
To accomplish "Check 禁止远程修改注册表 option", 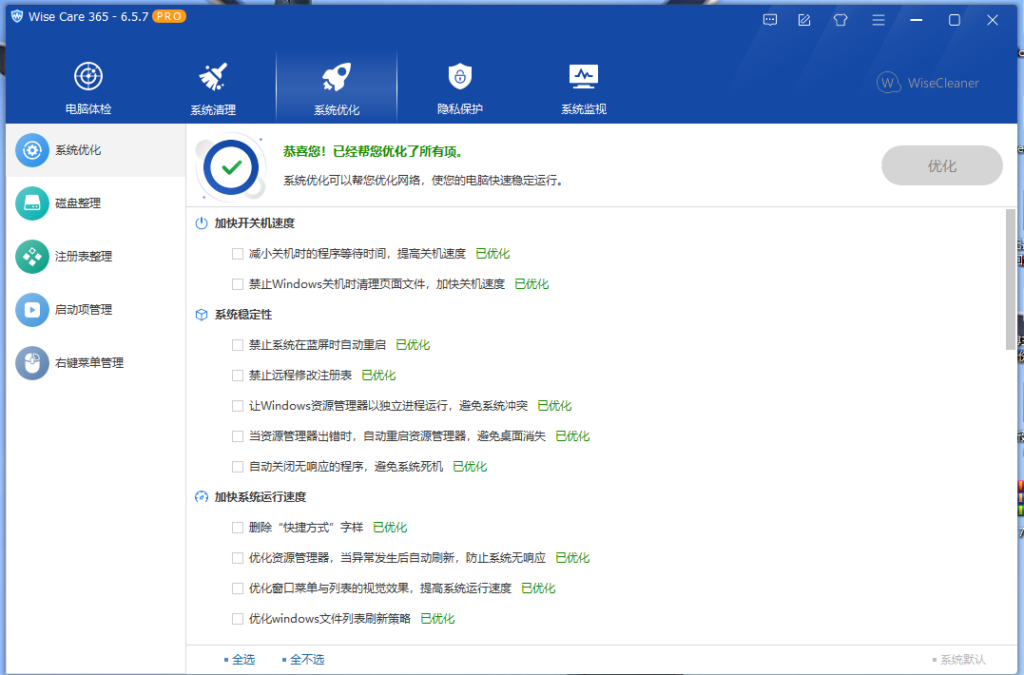I will pyautogui.click(x=238, y=375).
